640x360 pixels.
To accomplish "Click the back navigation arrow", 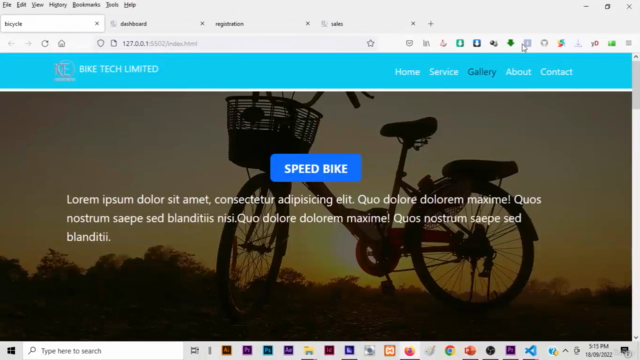I will coord(11,43).
